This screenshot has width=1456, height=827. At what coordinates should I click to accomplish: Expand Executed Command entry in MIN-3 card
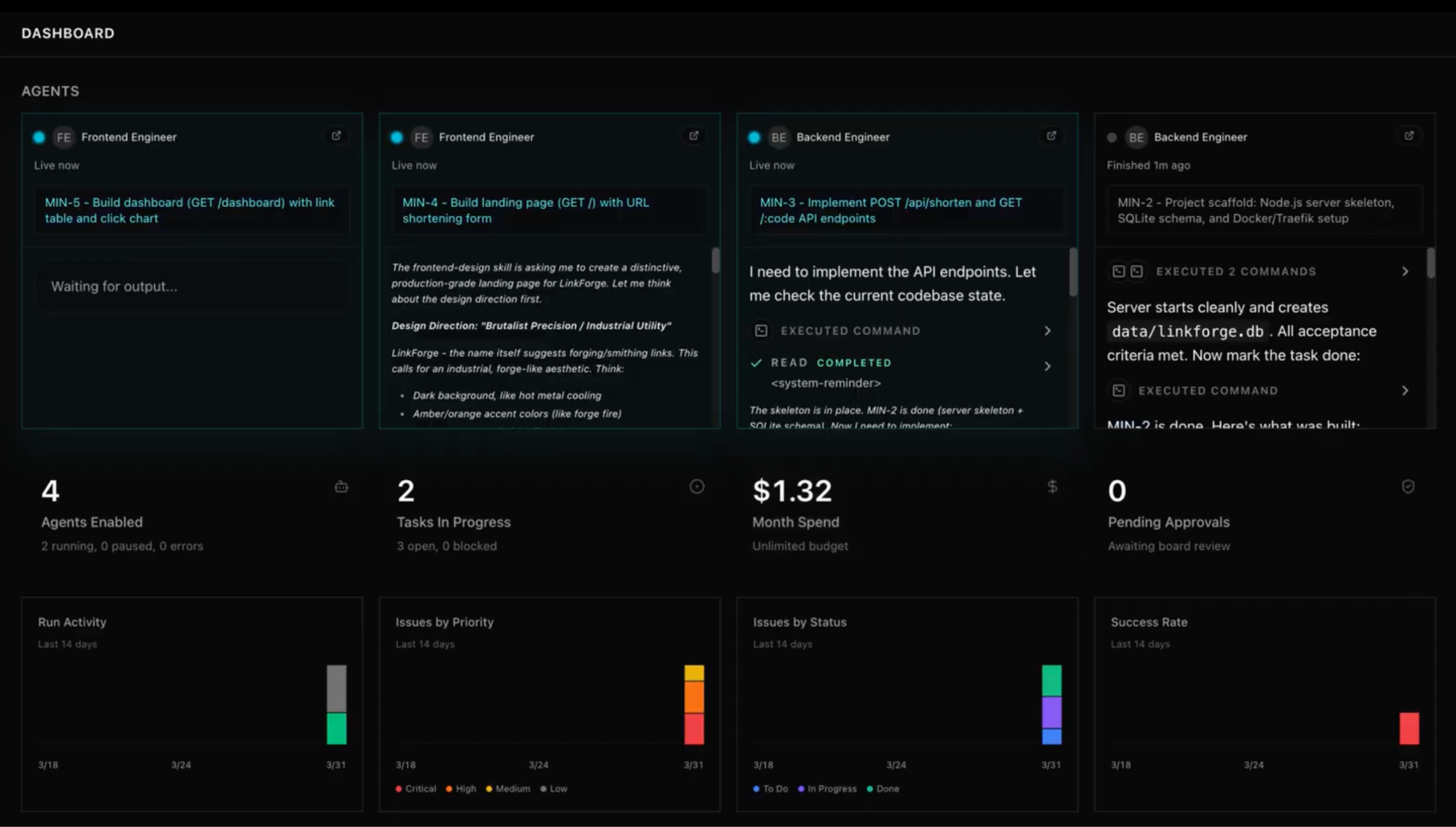coord(1047,330)
